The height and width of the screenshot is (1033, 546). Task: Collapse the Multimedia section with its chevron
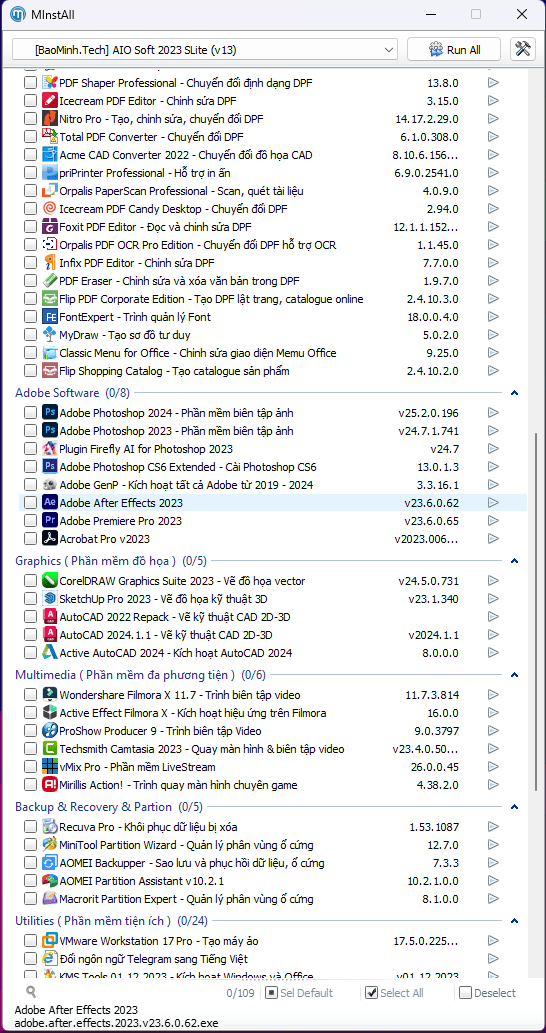coord(515,675)
